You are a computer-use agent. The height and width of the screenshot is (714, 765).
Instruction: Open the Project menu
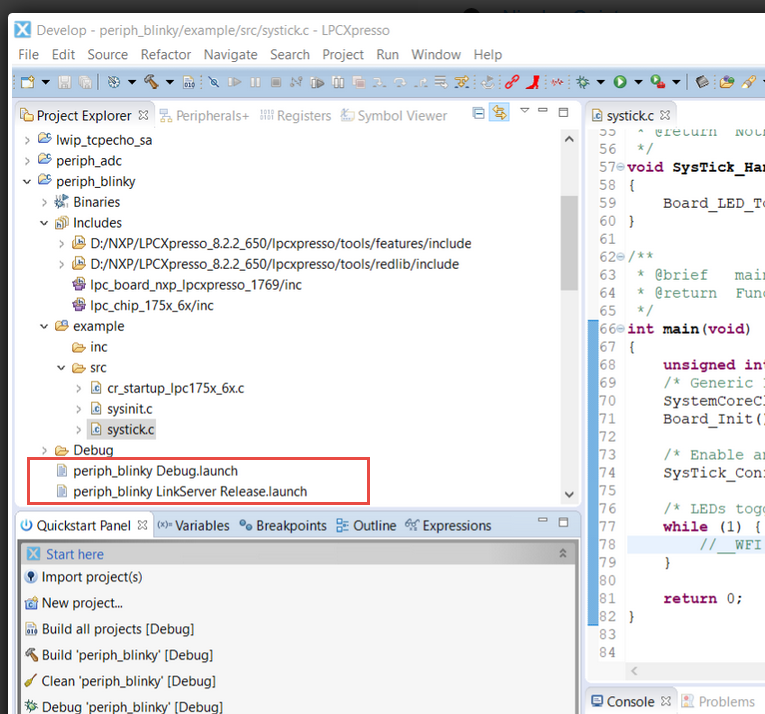[x=343, y=55]
